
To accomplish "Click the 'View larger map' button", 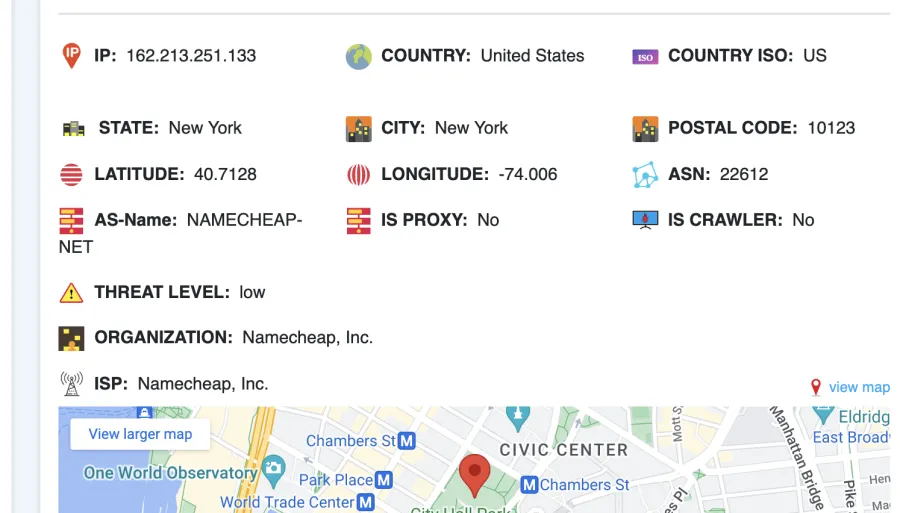I will [x=140, y=434].
